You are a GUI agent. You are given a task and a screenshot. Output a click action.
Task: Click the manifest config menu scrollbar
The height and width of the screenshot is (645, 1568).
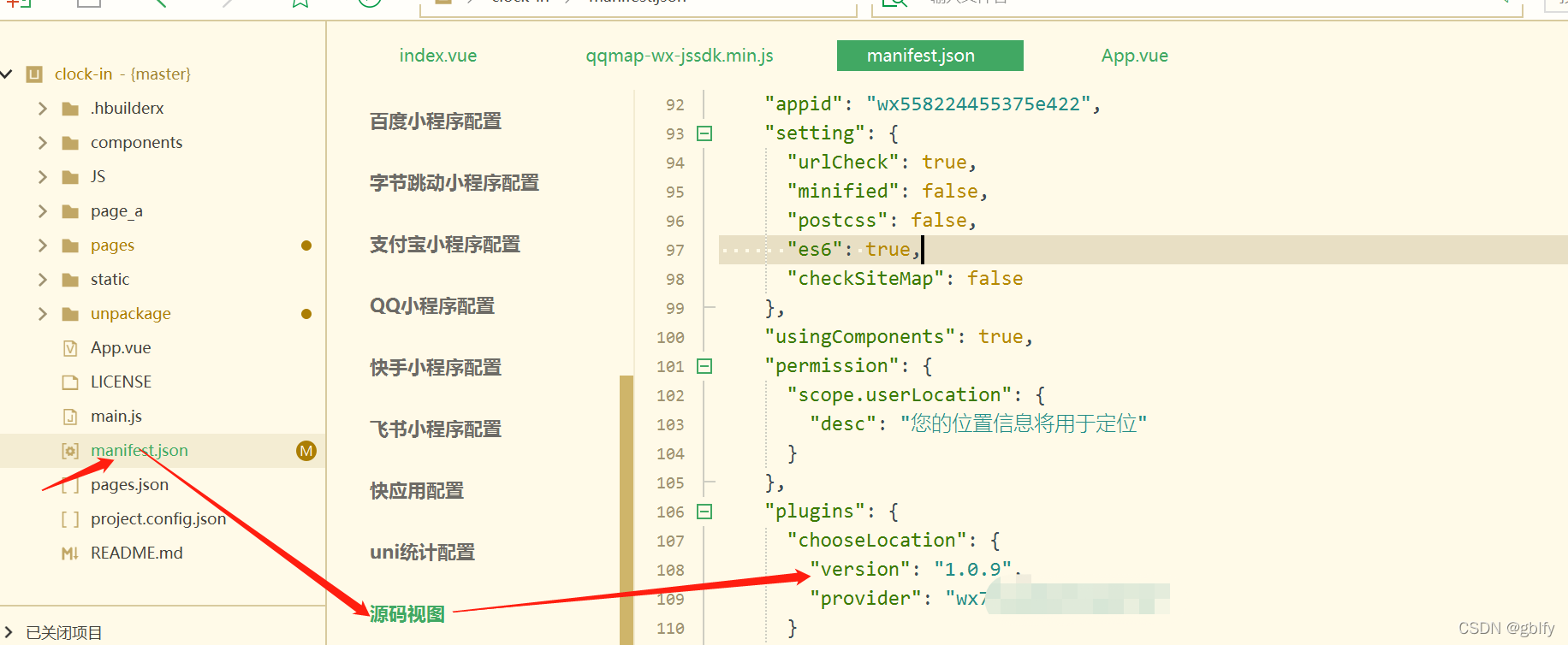627,510
